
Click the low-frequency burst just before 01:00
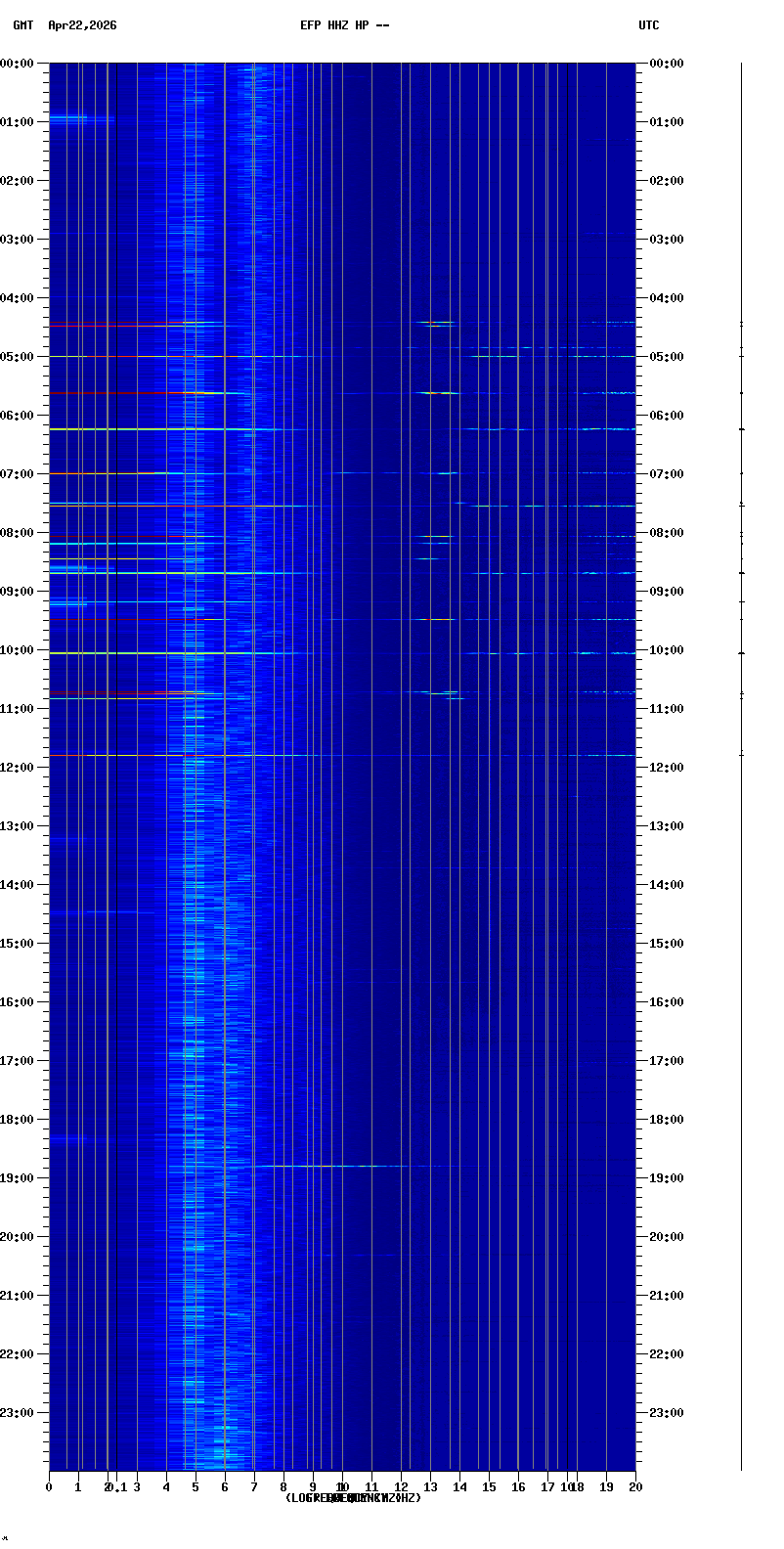click(x=68, y=118)
